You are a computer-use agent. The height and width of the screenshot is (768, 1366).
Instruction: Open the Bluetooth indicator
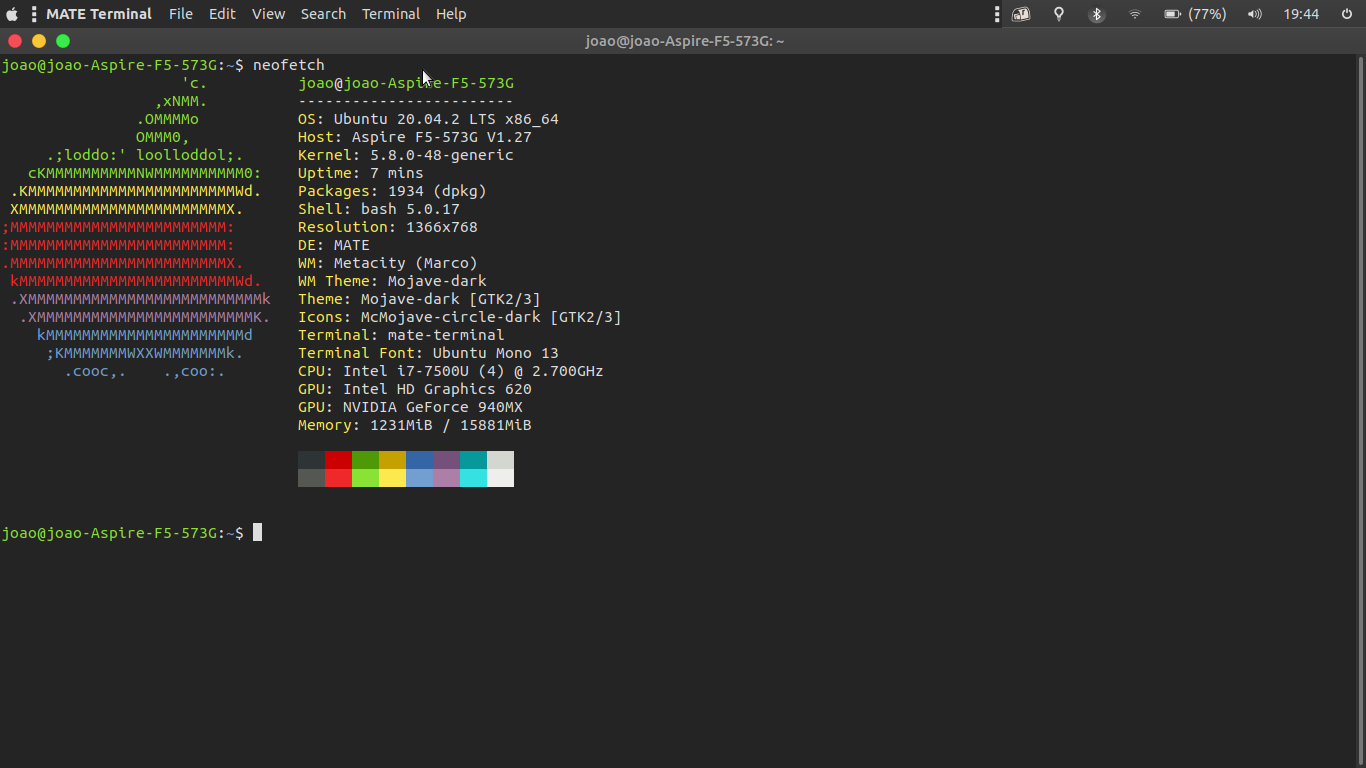pyautogui.click(x=1097, y=14)
